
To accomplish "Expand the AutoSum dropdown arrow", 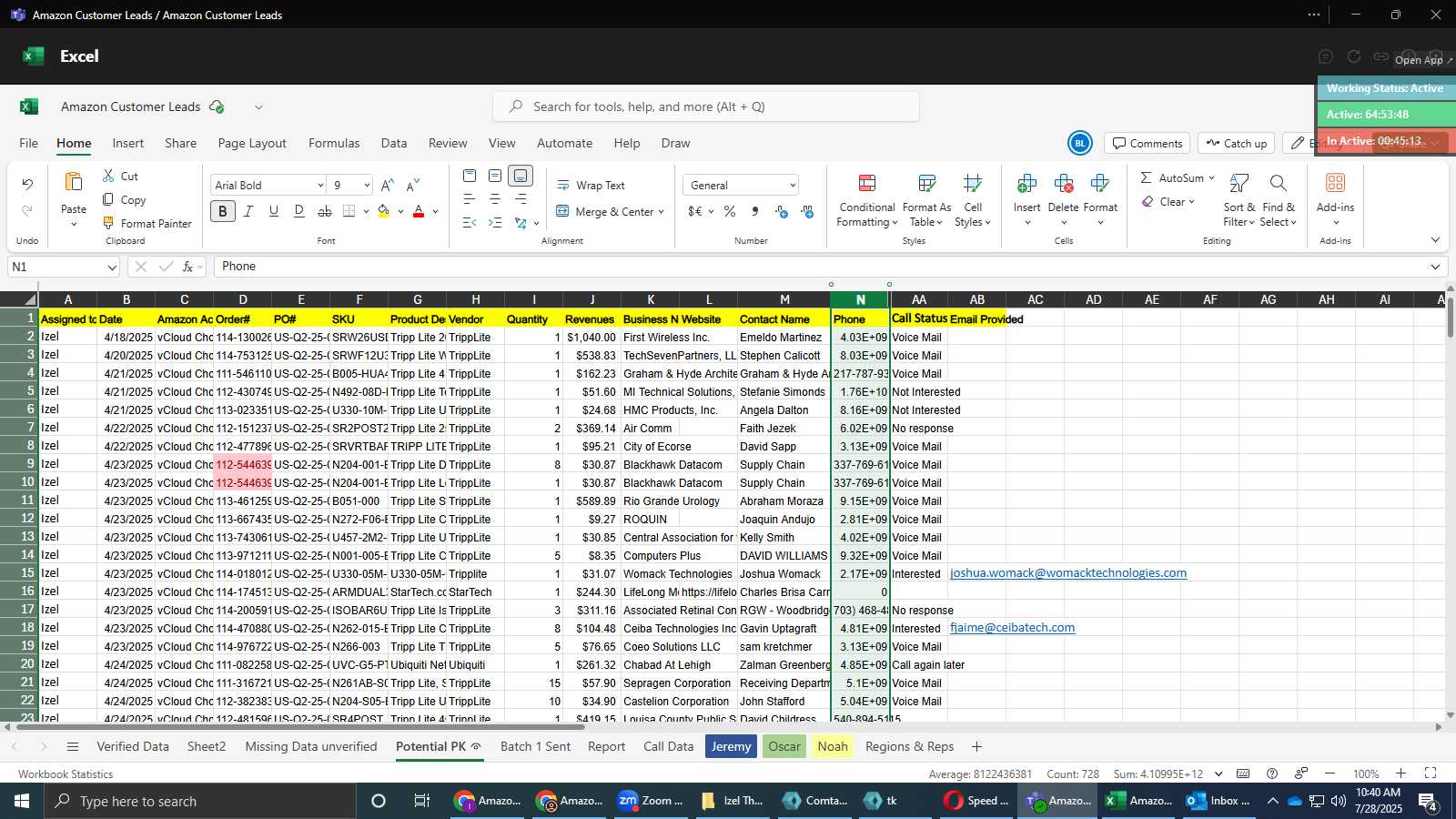I will tap(1211, 178).
